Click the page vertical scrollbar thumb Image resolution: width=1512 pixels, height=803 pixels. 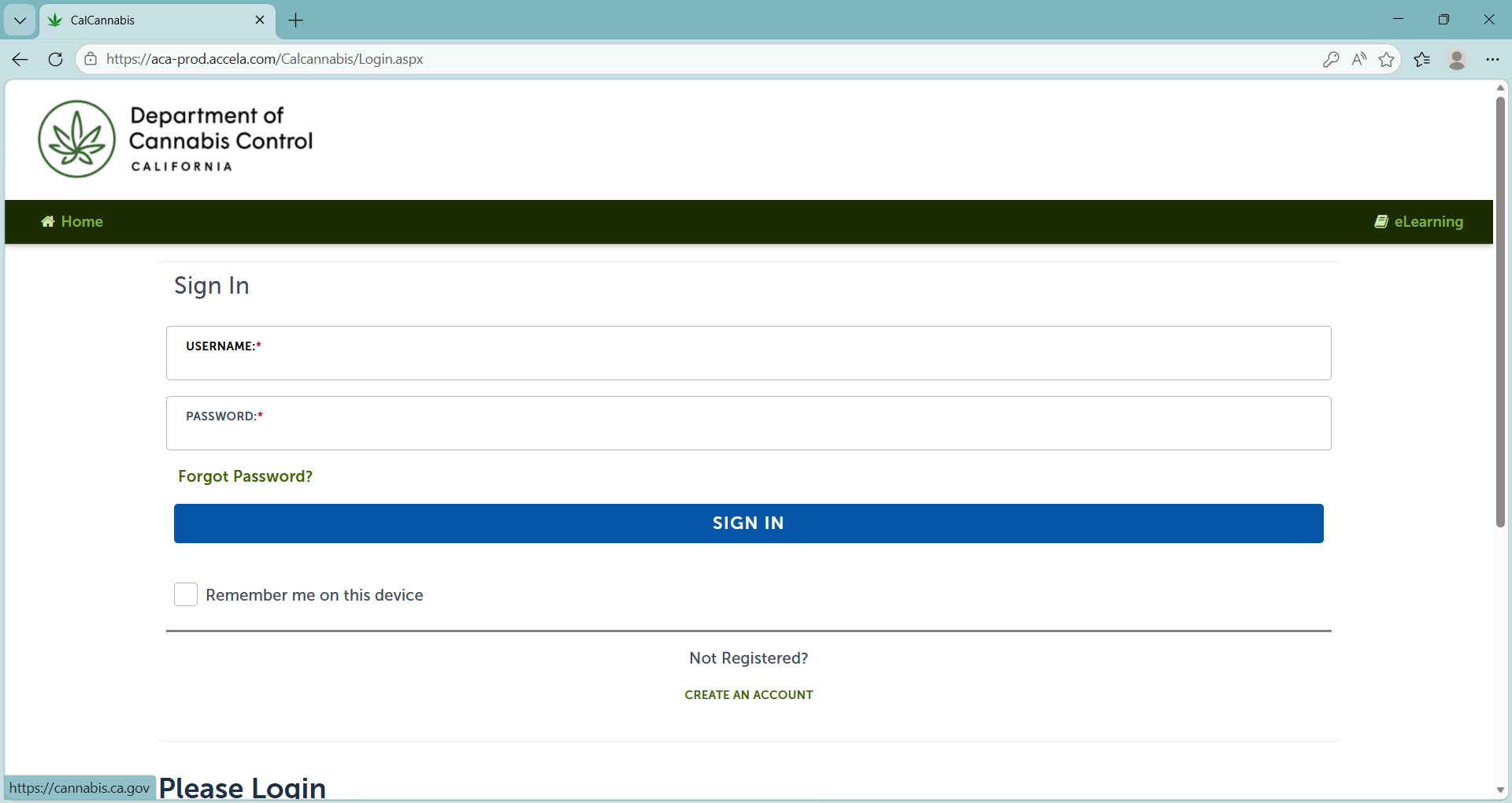click(1500, 311)
